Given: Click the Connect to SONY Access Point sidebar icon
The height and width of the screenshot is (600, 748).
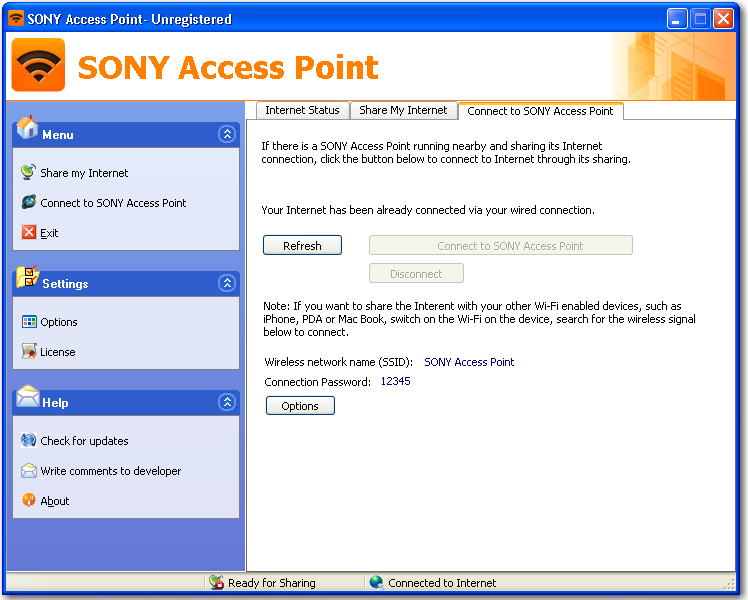Looking at the screenshot, I should (28, 202).
